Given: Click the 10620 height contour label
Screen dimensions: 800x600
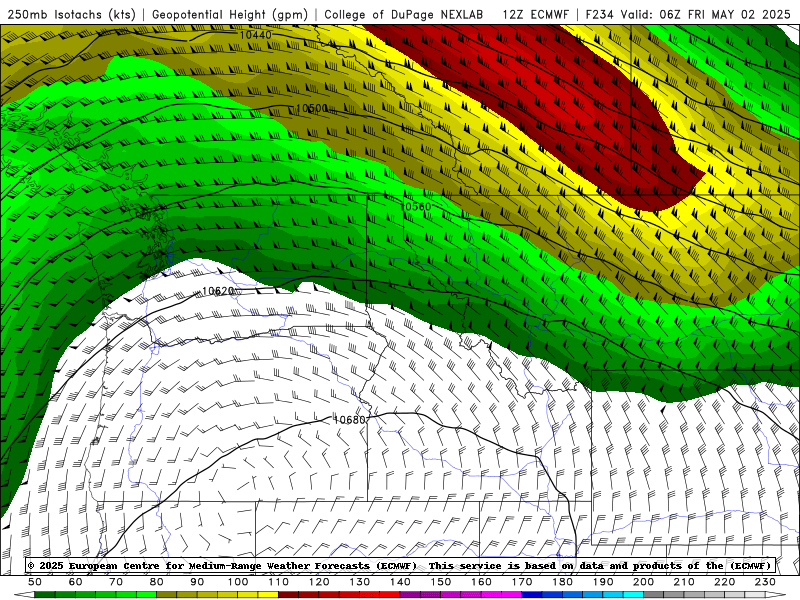Looking at the screenshot, I should point(218,291).
